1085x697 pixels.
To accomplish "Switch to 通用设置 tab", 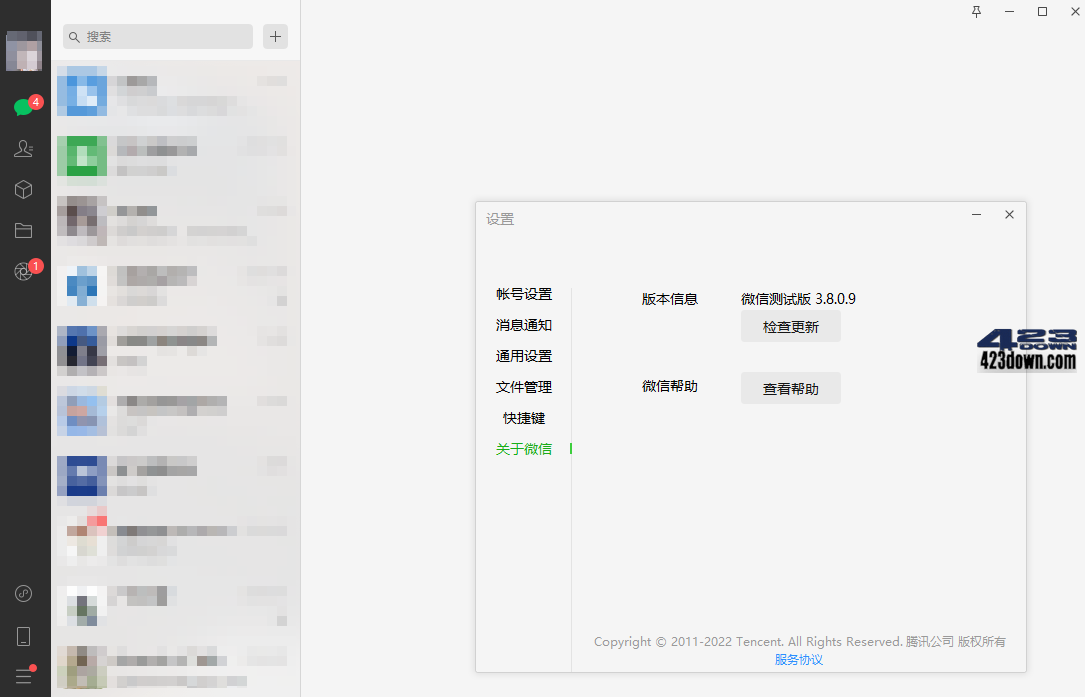I will [x=524, y=357].
